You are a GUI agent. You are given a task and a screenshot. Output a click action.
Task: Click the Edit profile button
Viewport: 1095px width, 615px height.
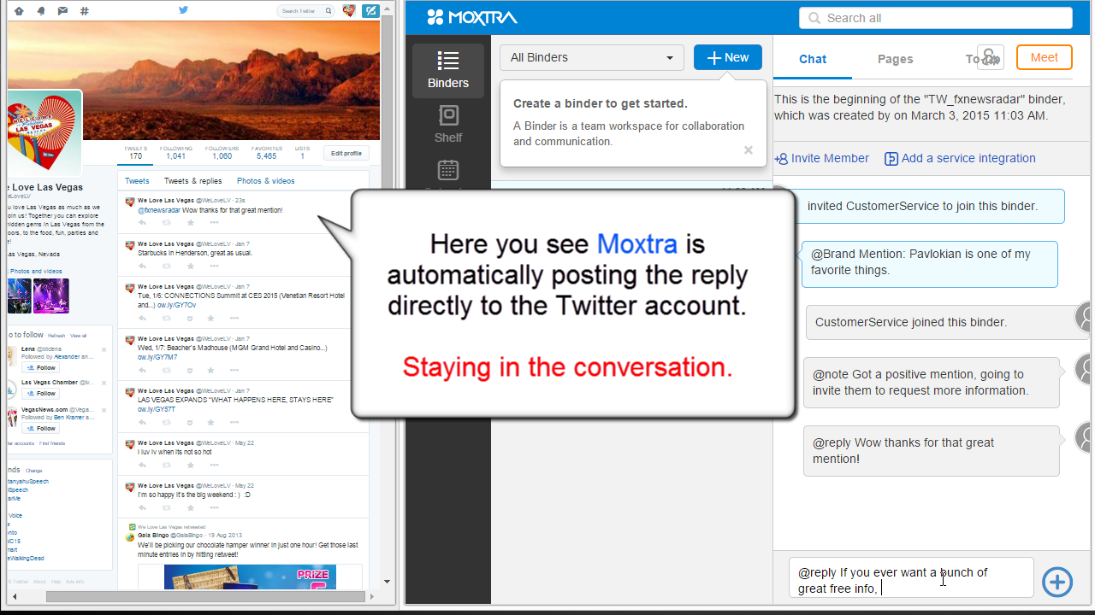coord(346,153)
